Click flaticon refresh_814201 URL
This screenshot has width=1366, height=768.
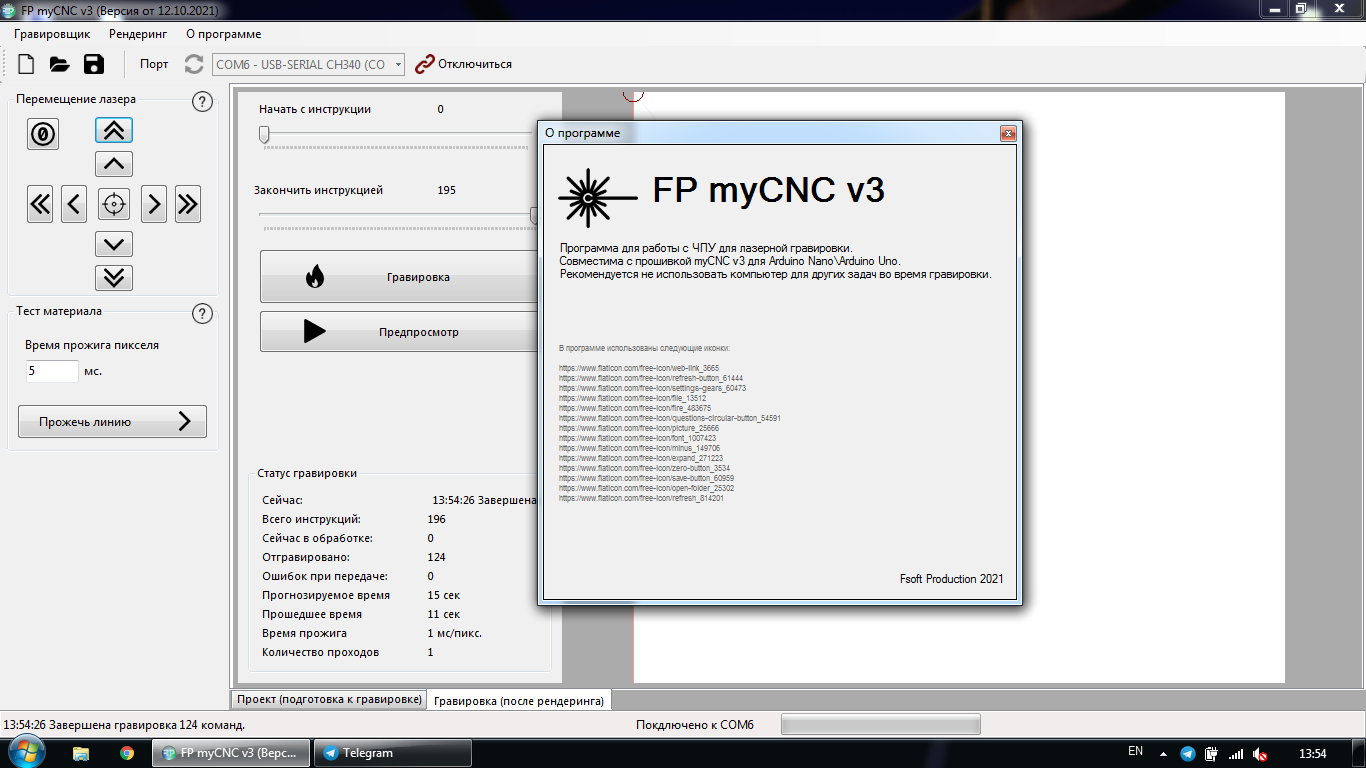(x=641, y=498)
